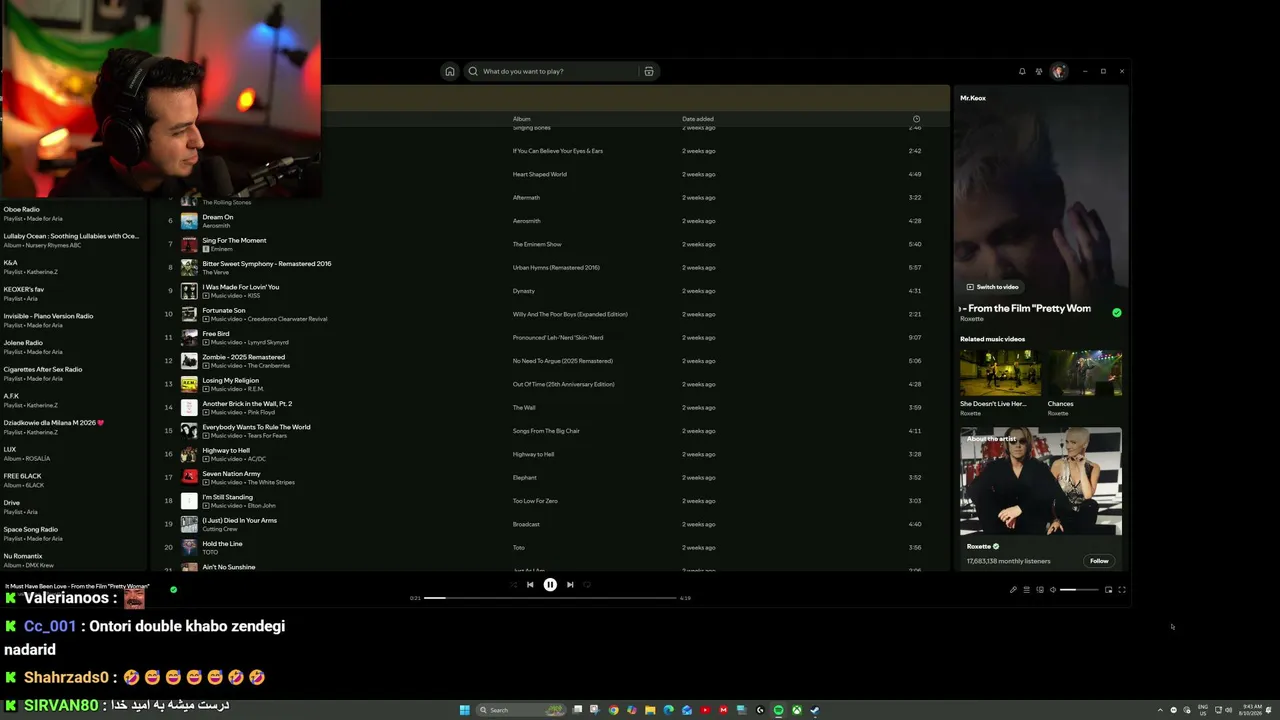Screen dimensions: 1280x720
Task: Toggle shuffle in the player bar
Action: pos(513,585)
